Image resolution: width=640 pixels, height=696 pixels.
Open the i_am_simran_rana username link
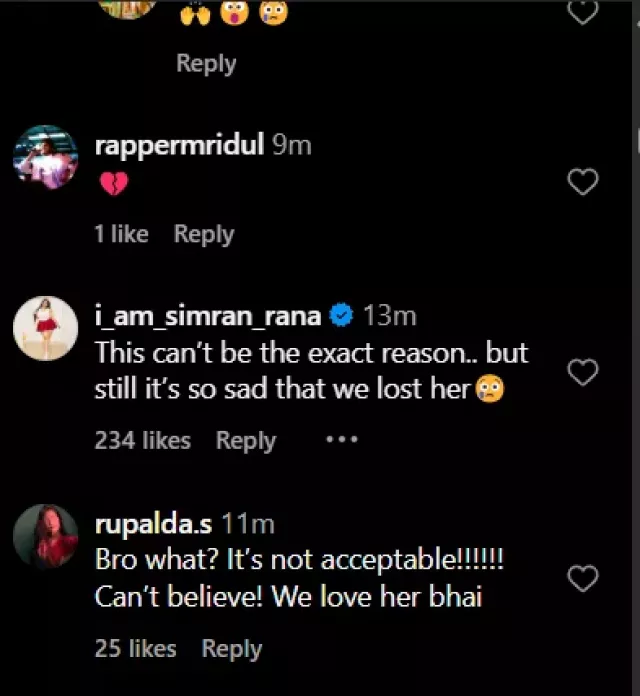point(208,317)
